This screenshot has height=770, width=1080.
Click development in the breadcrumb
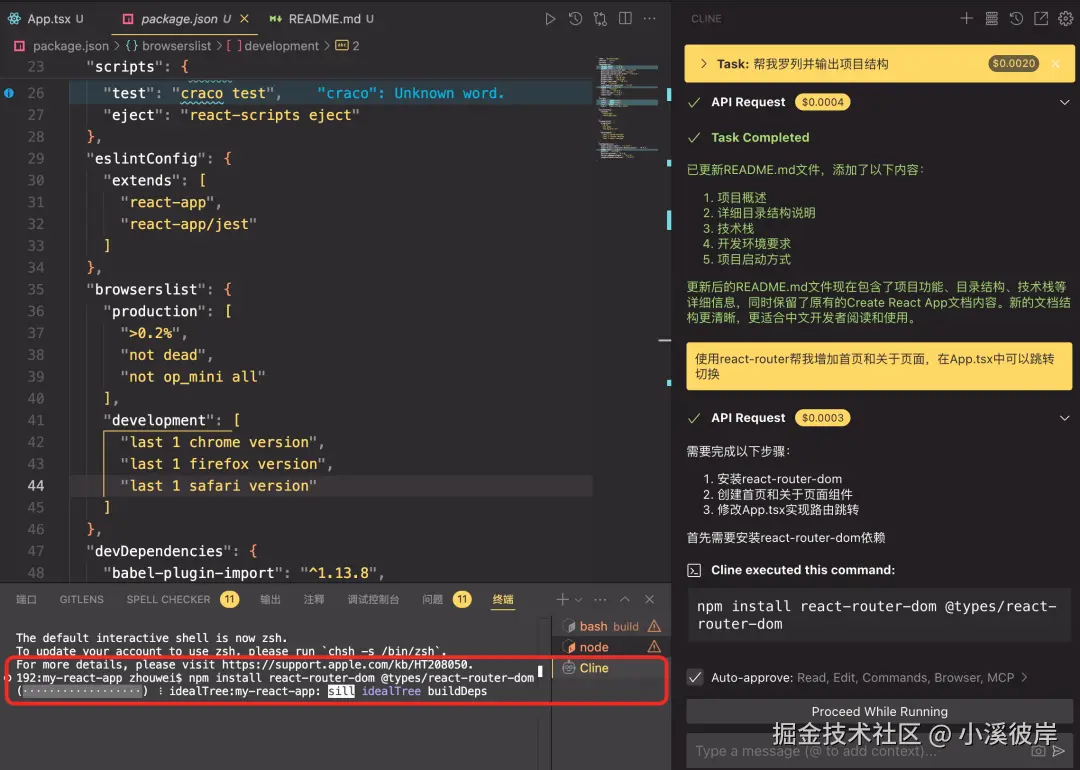[x=281, y=45]
